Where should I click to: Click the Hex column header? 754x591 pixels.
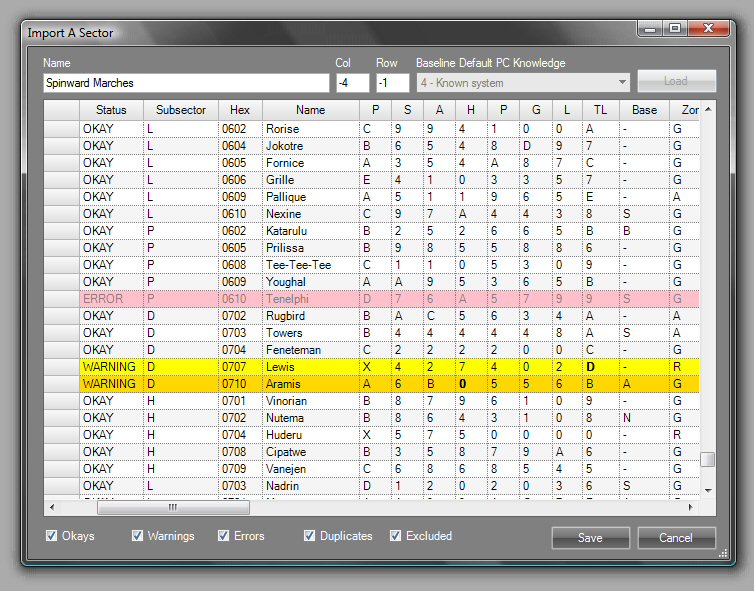click(x=240, y=110)
